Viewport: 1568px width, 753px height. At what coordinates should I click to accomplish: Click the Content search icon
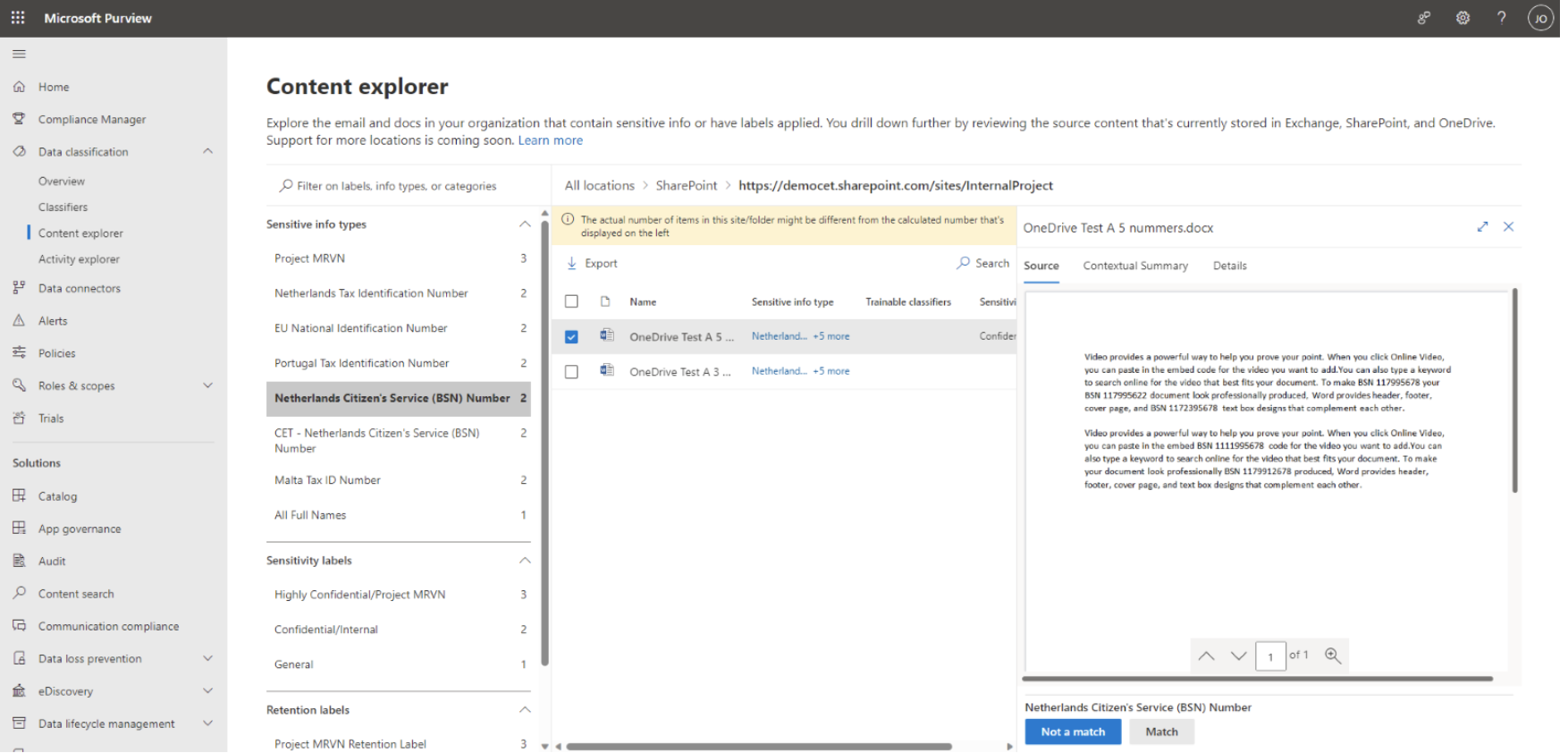(x=19, y=593)
